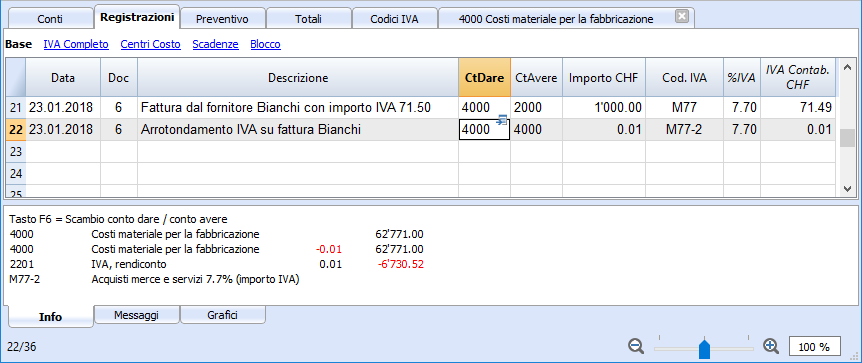Select row header 24
This screenshot has height=363, width=862.
(16, 174)
